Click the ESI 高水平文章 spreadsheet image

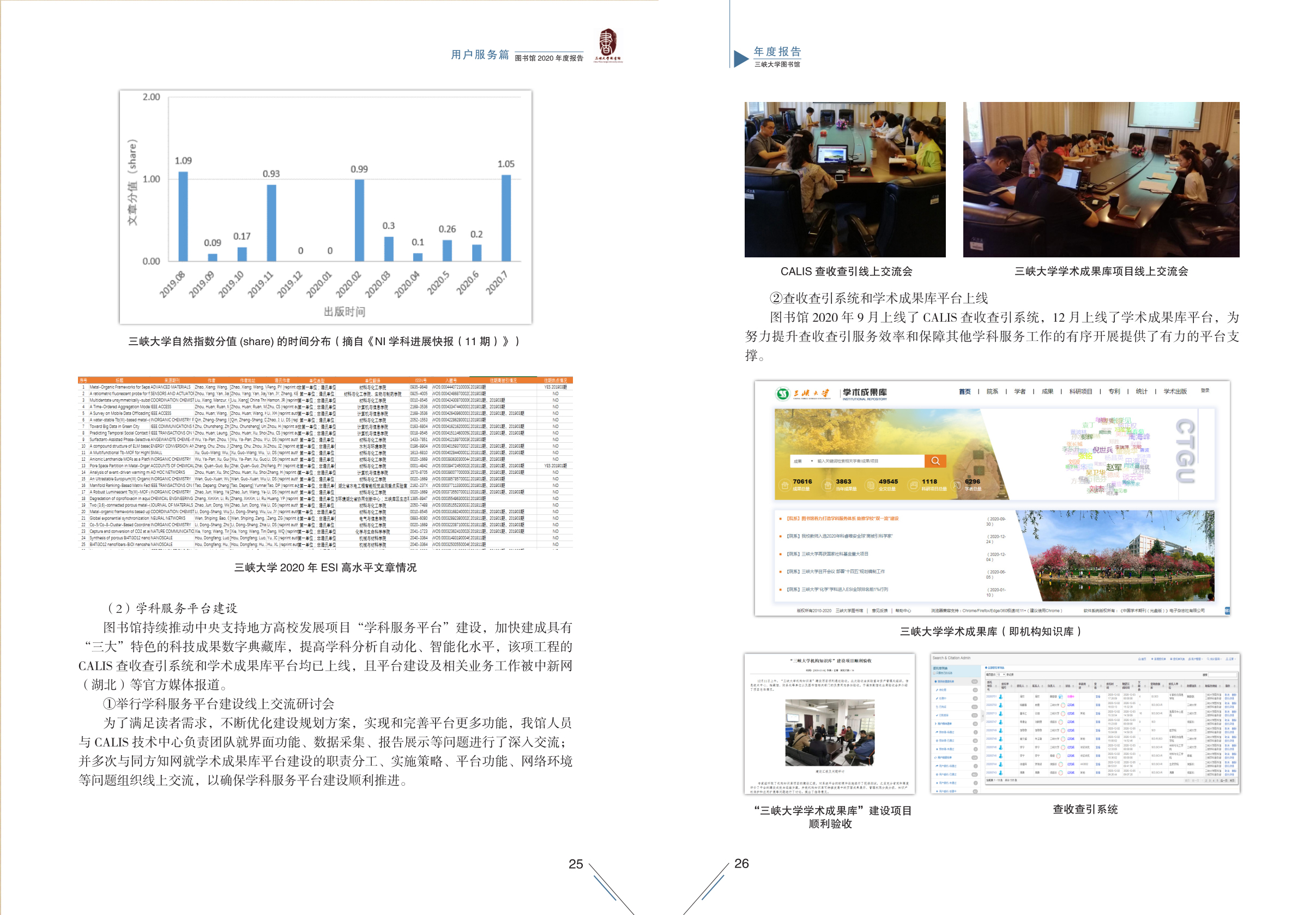[325, 462]
